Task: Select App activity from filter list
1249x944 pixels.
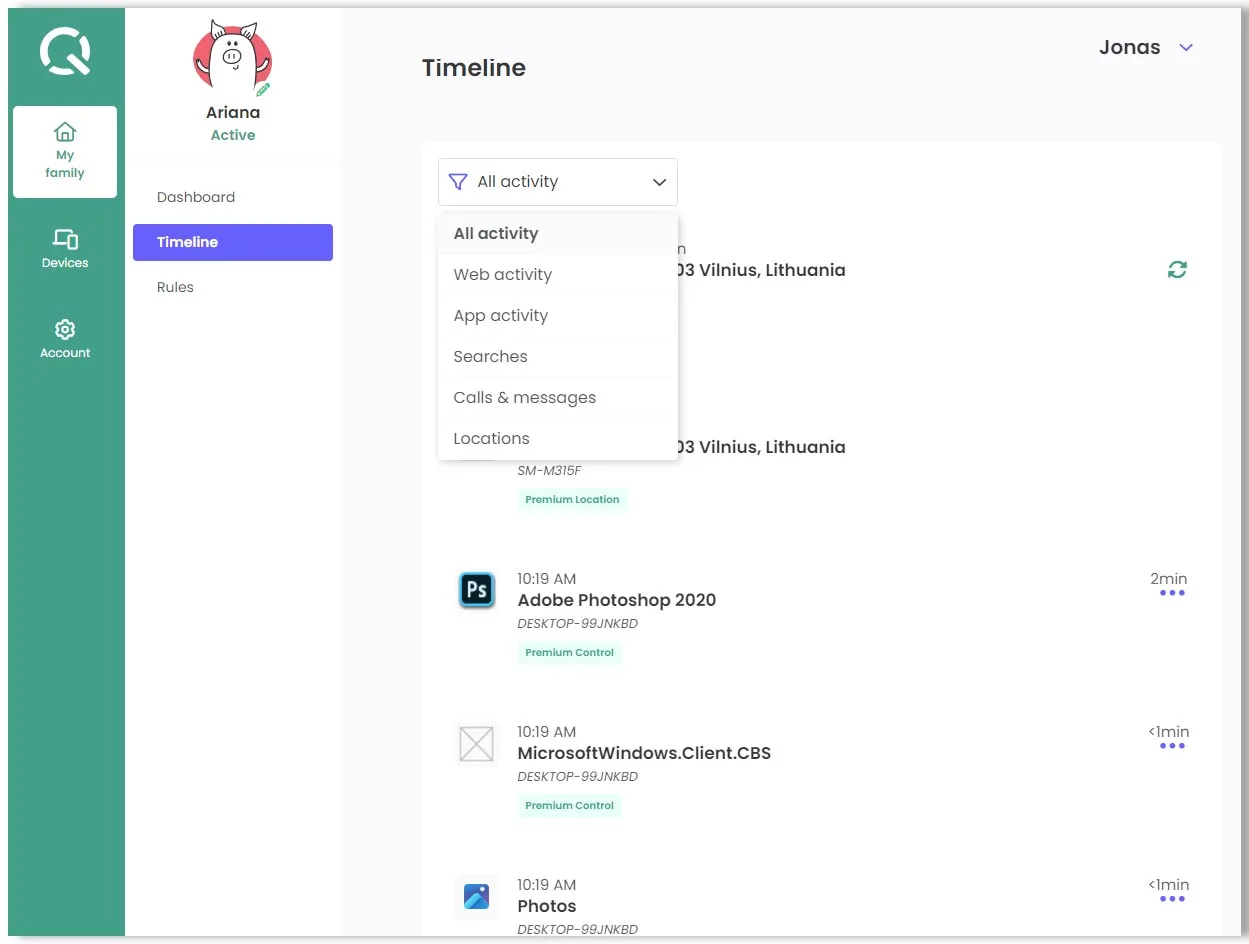Action: pyautogui.click(x=500, y=316)
